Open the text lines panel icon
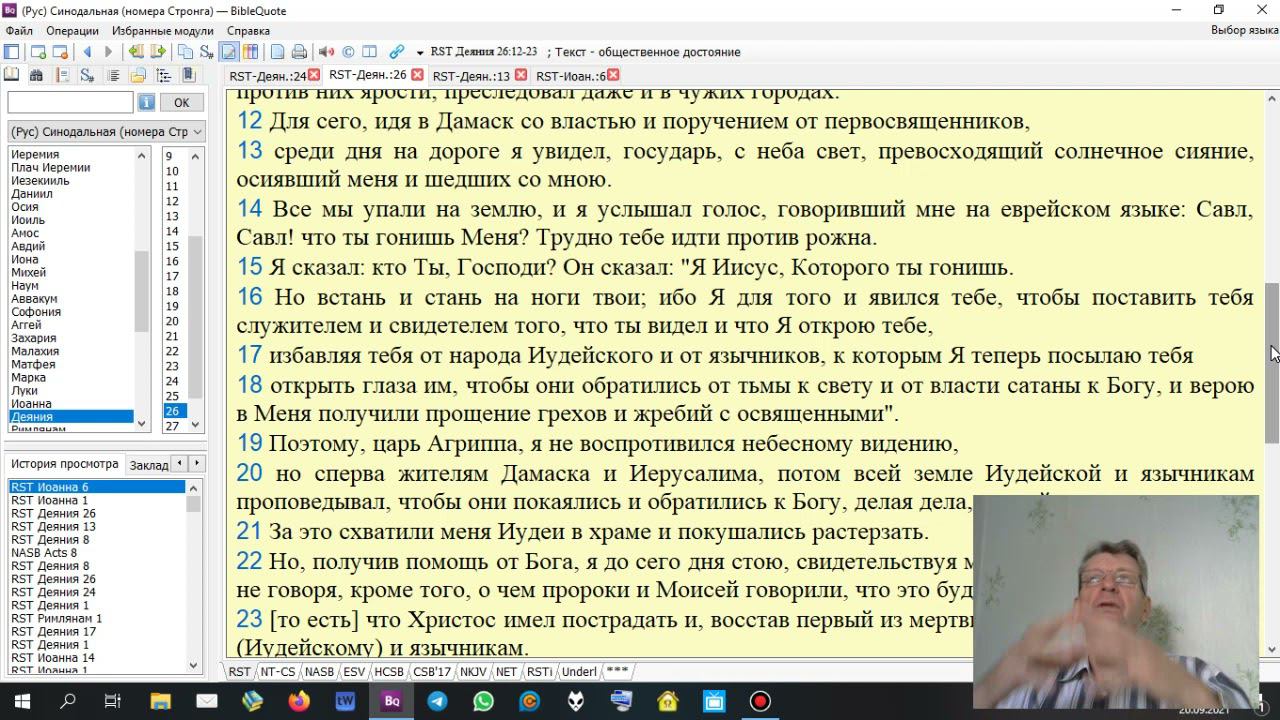This screenshot has width=1280, height=720. tap(113, 76)
